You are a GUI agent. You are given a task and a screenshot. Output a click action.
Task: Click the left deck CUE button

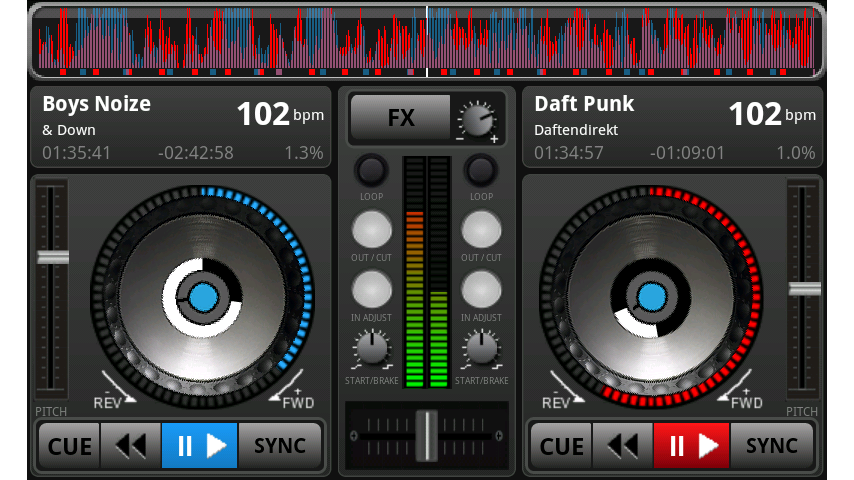69,446
